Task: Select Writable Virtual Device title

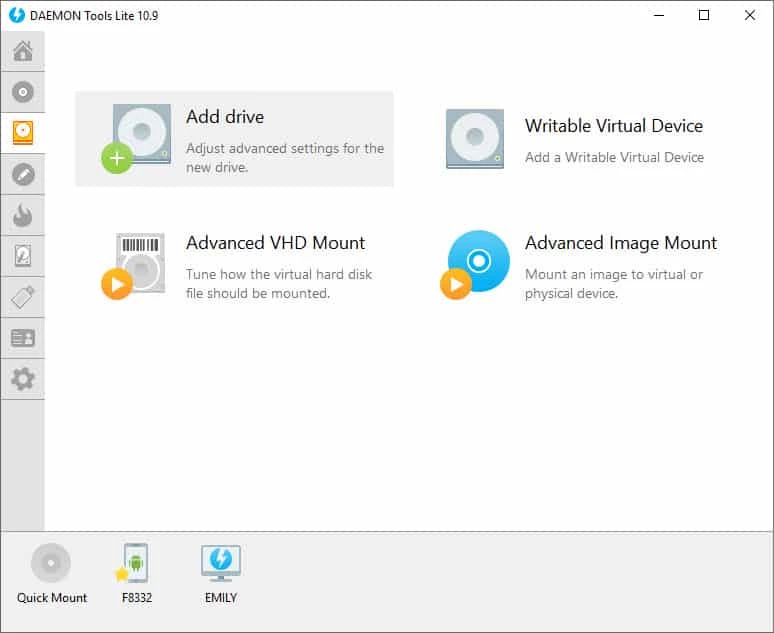Action: pyautogui.click(x=613, y=126)
